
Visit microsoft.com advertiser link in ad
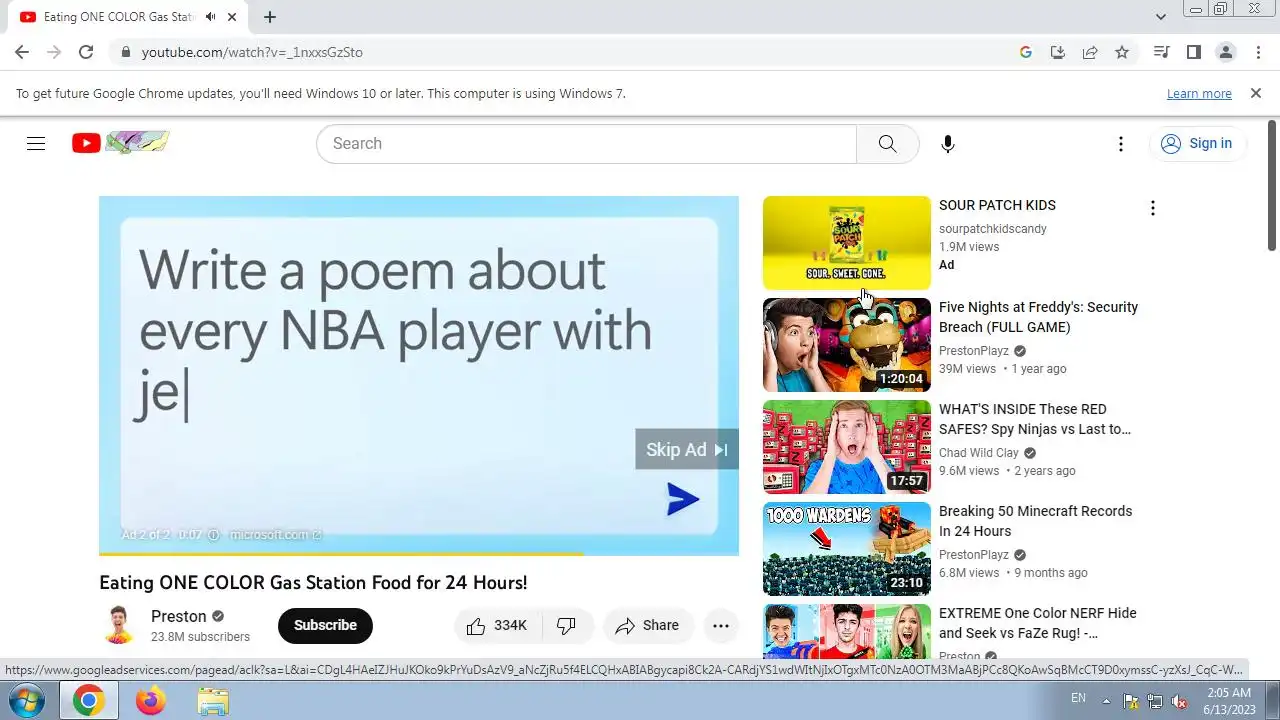point(275,535)
